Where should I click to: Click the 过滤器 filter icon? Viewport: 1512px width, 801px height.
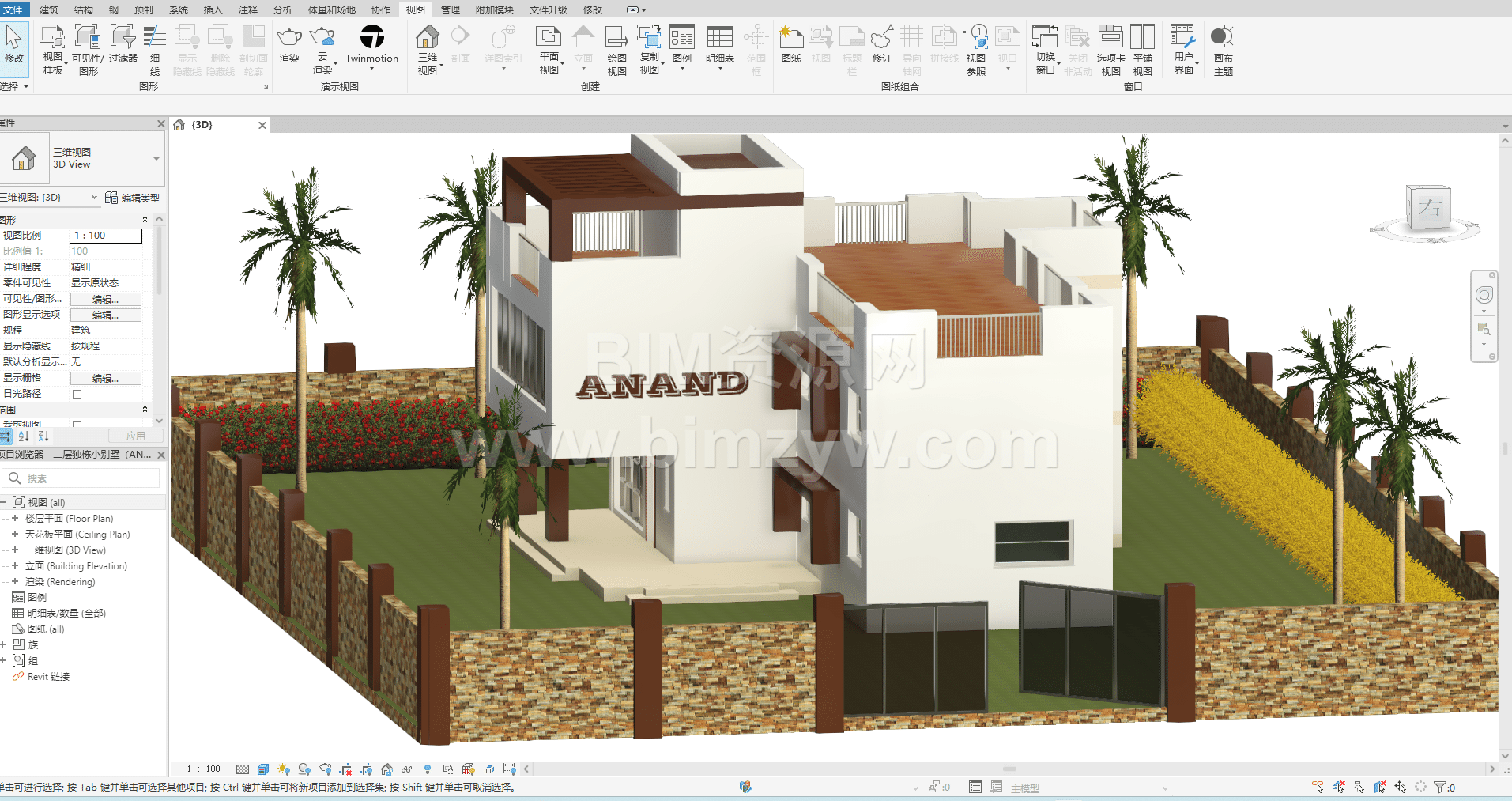click(123, 38)
